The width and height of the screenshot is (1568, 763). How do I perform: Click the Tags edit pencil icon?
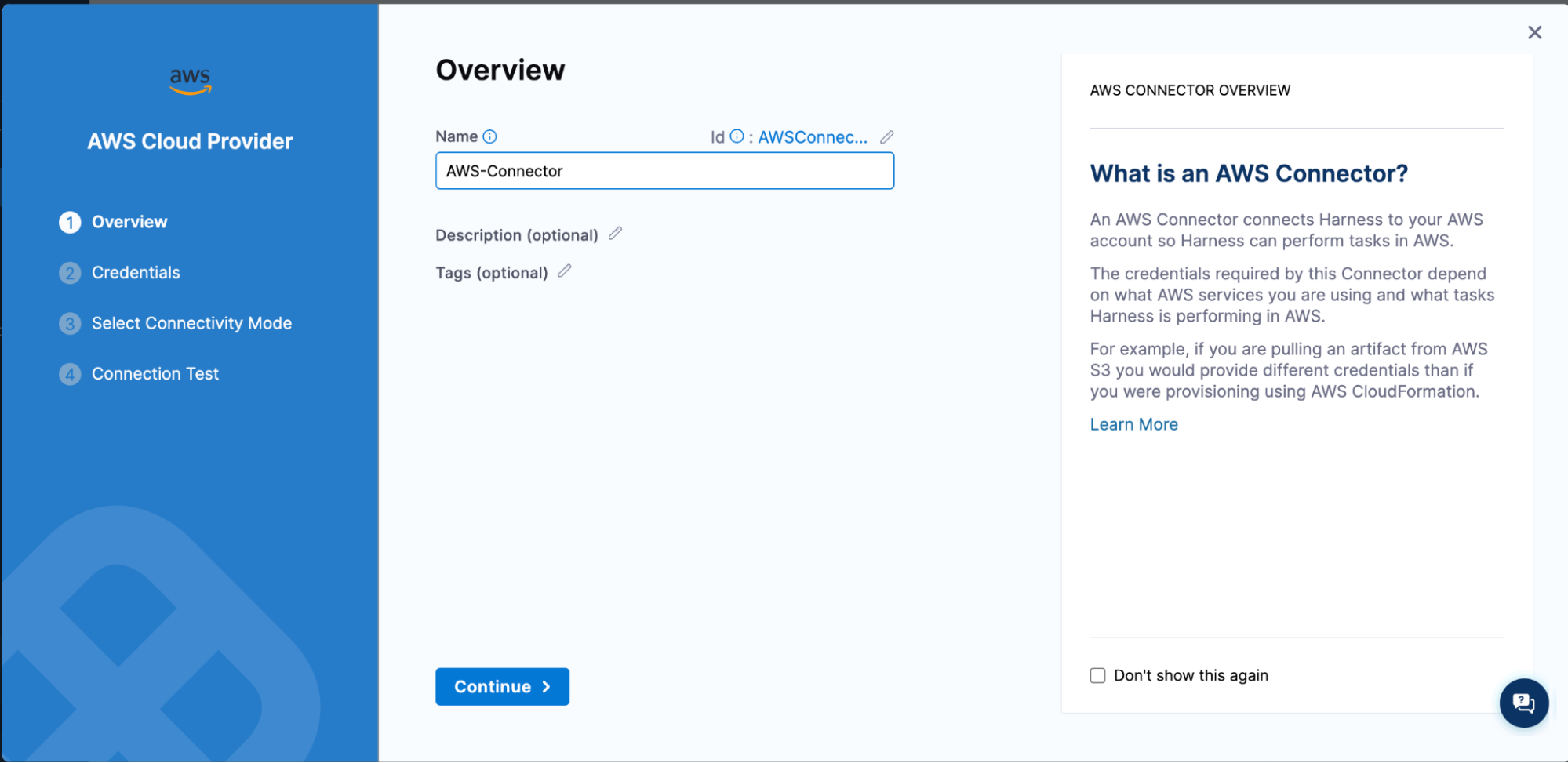(x=565, y=271)
